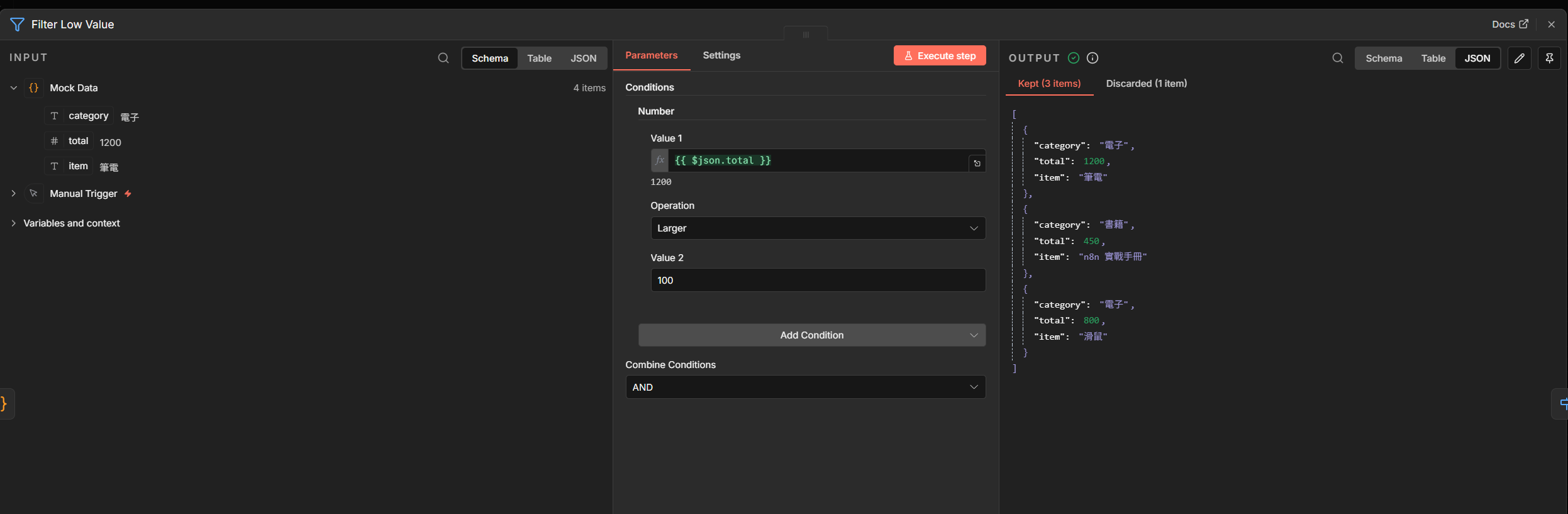
Task: Show the Discarded (1 item) tab
Action: [x=1146, y=83]
